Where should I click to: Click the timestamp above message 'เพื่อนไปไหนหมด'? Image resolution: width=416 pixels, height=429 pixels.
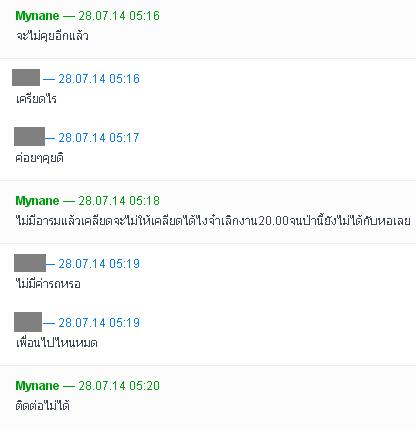99,322
